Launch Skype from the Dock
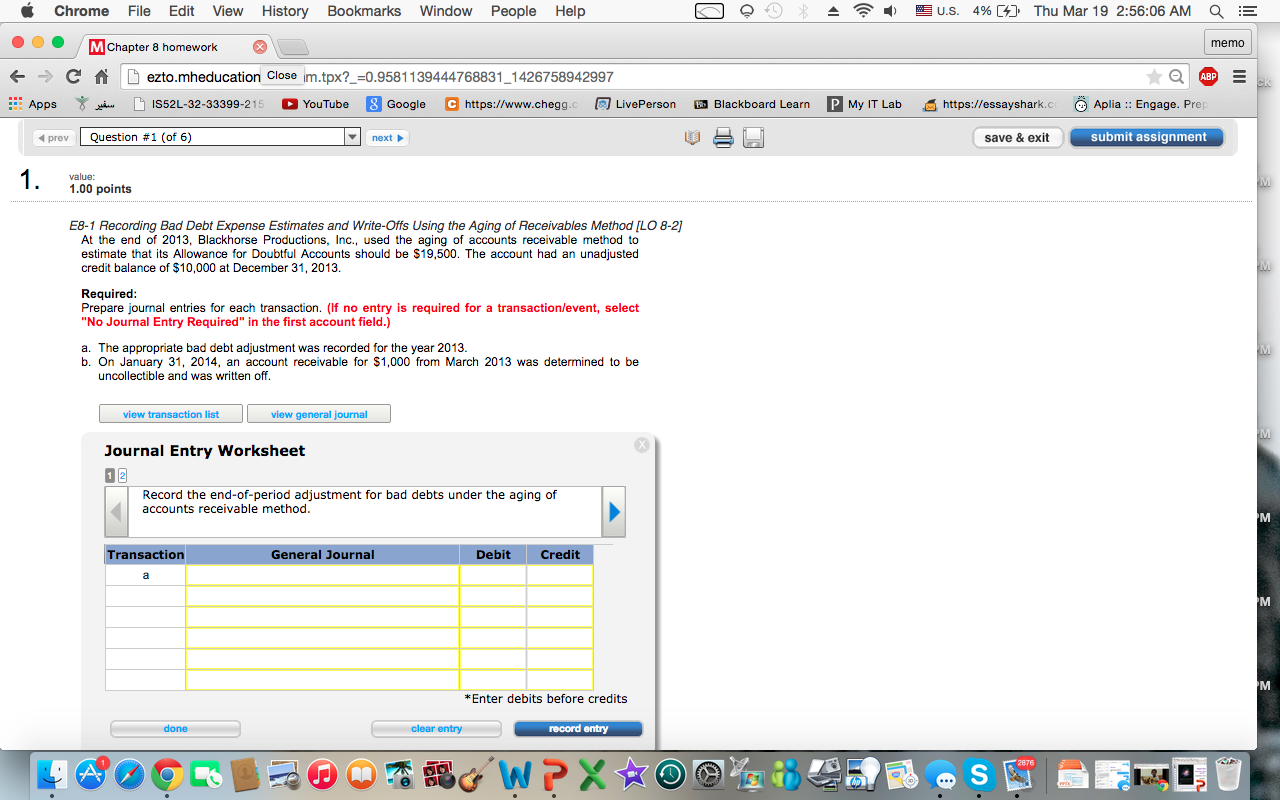 point(979,774)
